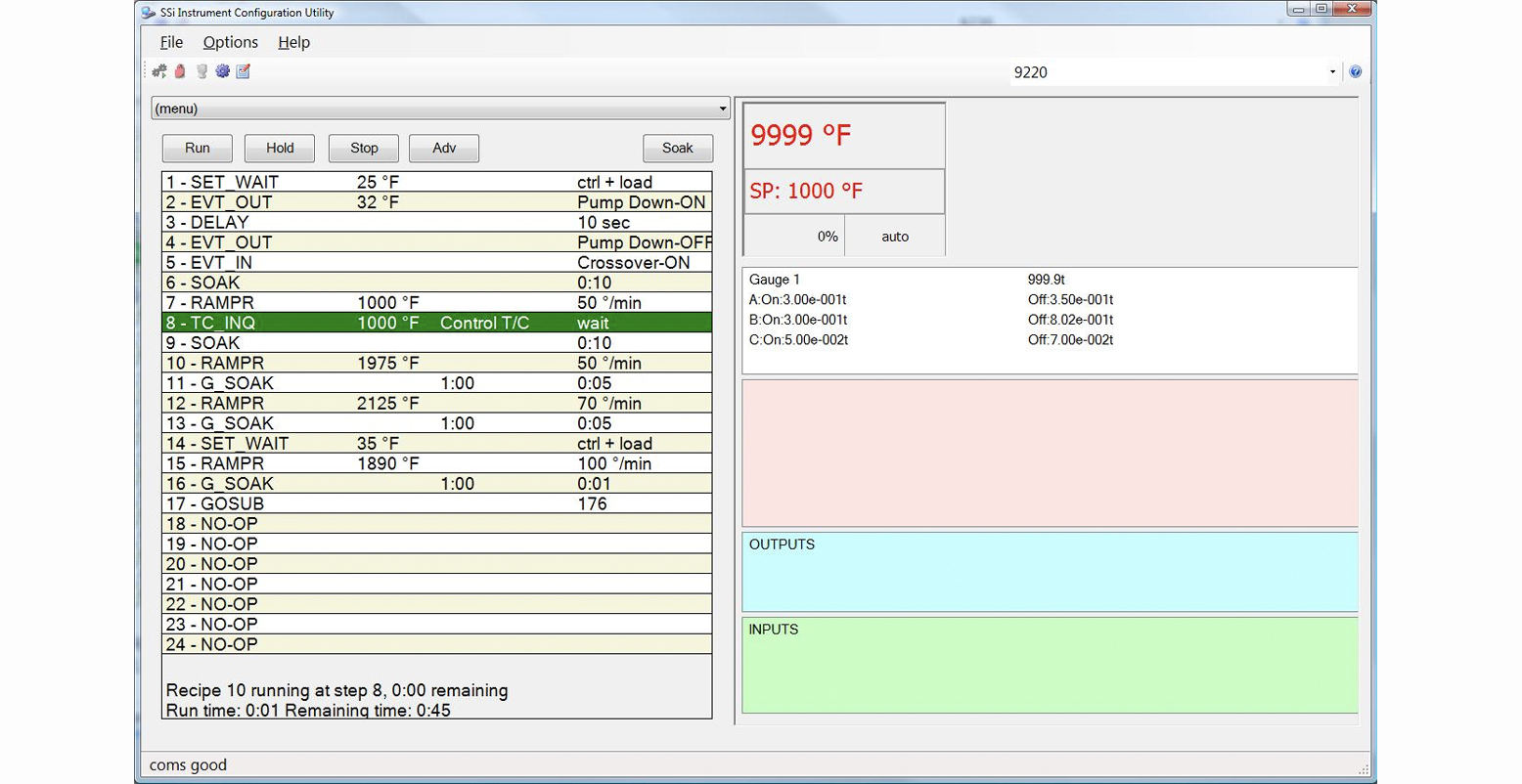1522x784 pixels.
Task: Click the Soak button
Action: 677,148
